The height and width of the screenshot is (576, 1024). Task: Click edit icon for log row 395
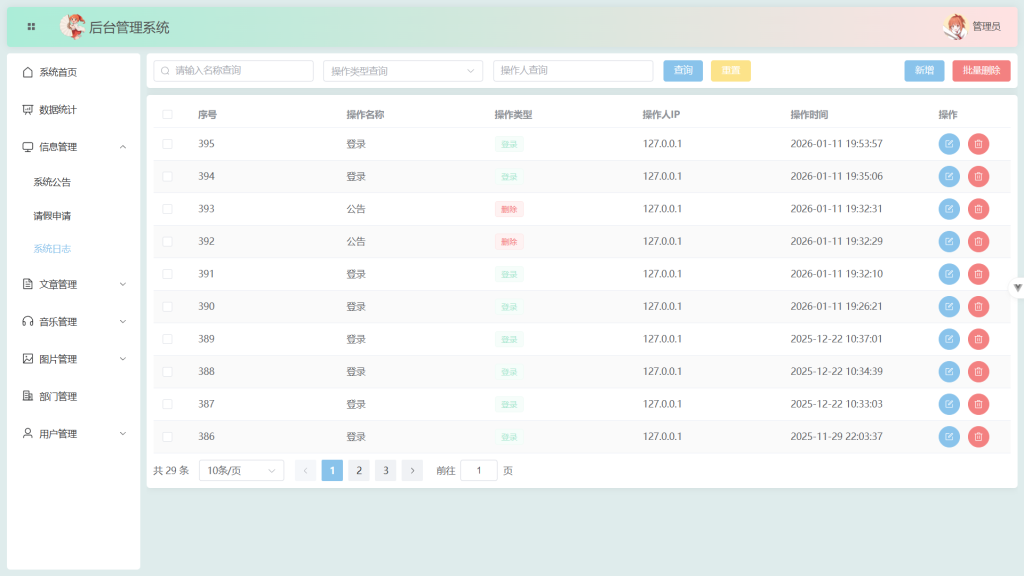(x=949, y=144)
